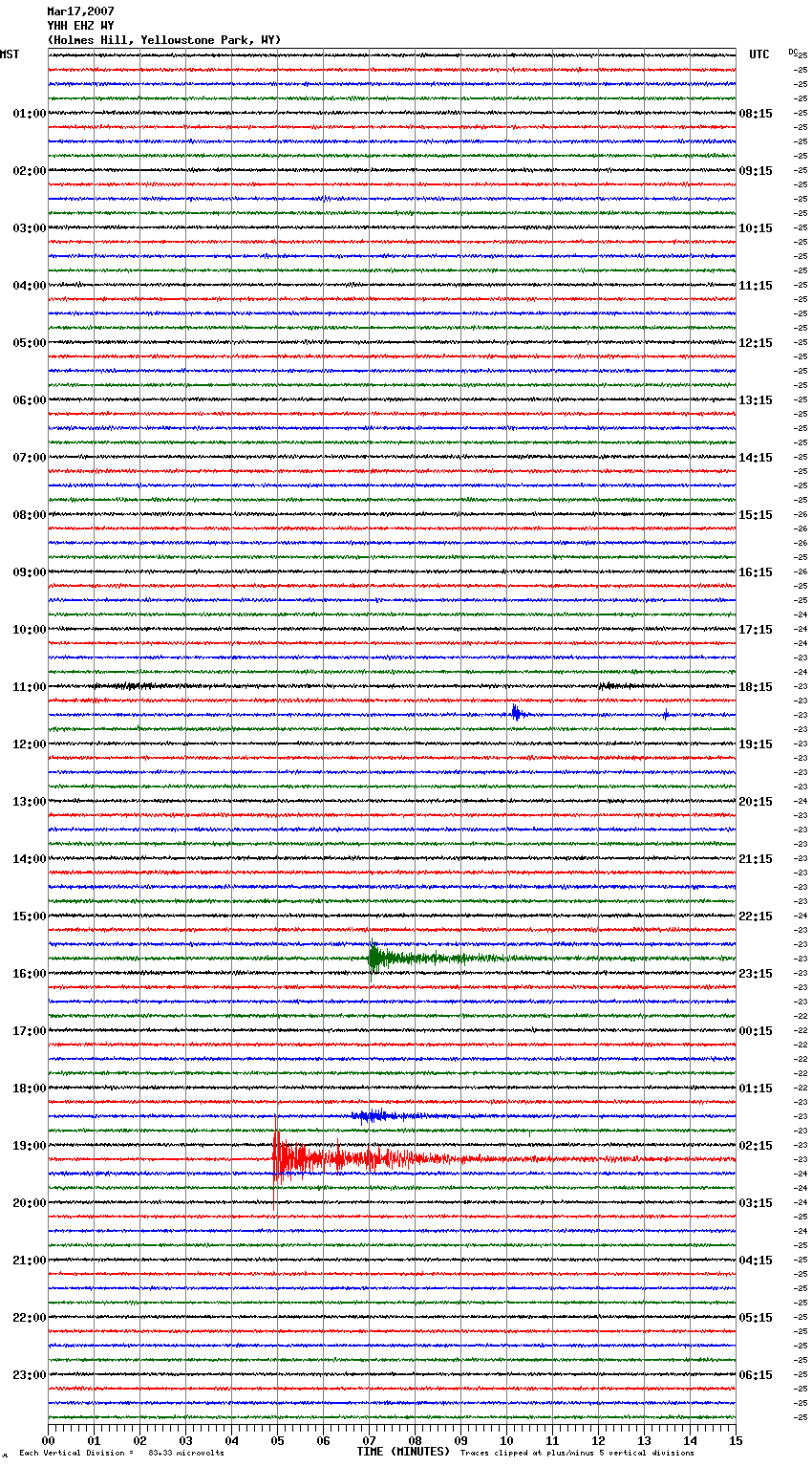Click the MST column header
This screenshot has height=1466, width=812.
coord(10,54)
